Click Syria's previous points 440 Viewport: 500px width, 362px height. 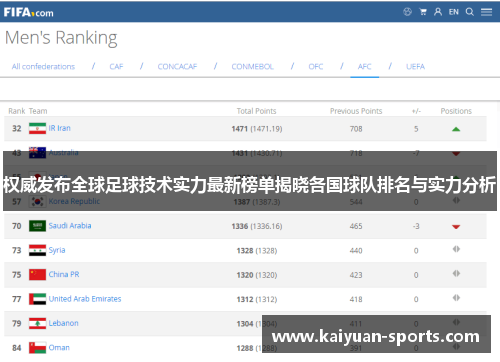(x=356, y=251)
